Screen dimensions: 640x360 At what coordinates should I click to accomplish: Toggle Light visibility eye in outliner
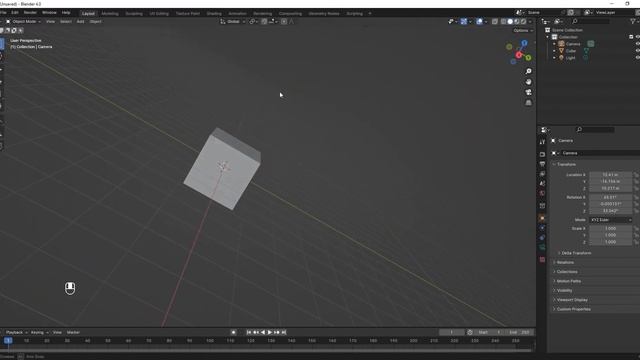click(x=638, y=58)
